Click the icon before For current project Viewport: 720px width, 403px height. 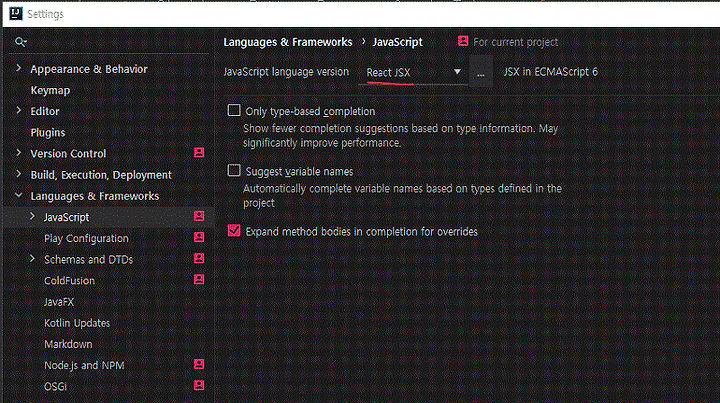[x=463, y=41]
